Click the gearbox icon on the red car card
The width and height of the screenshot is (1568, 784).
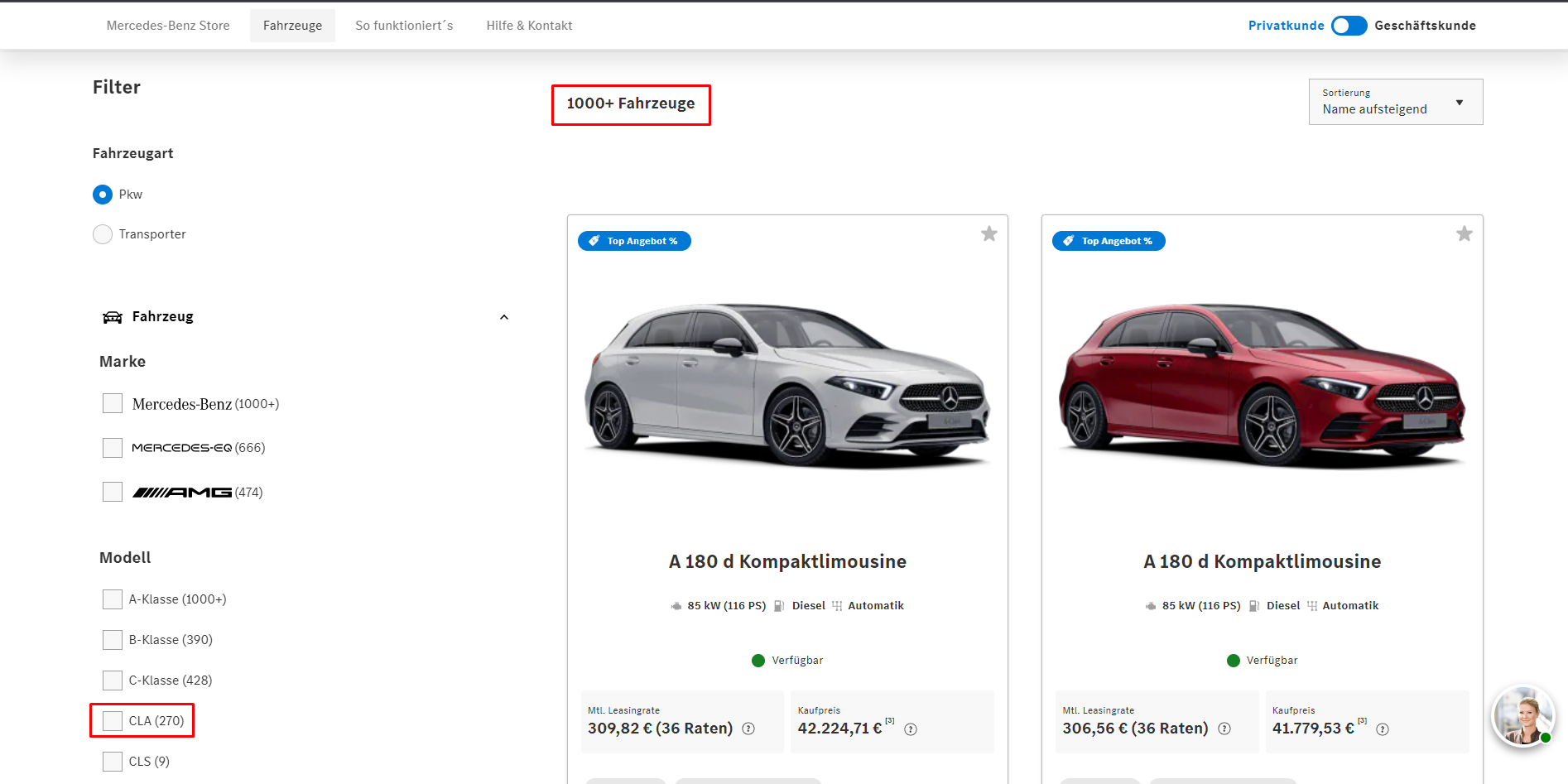pos(1312,606)
